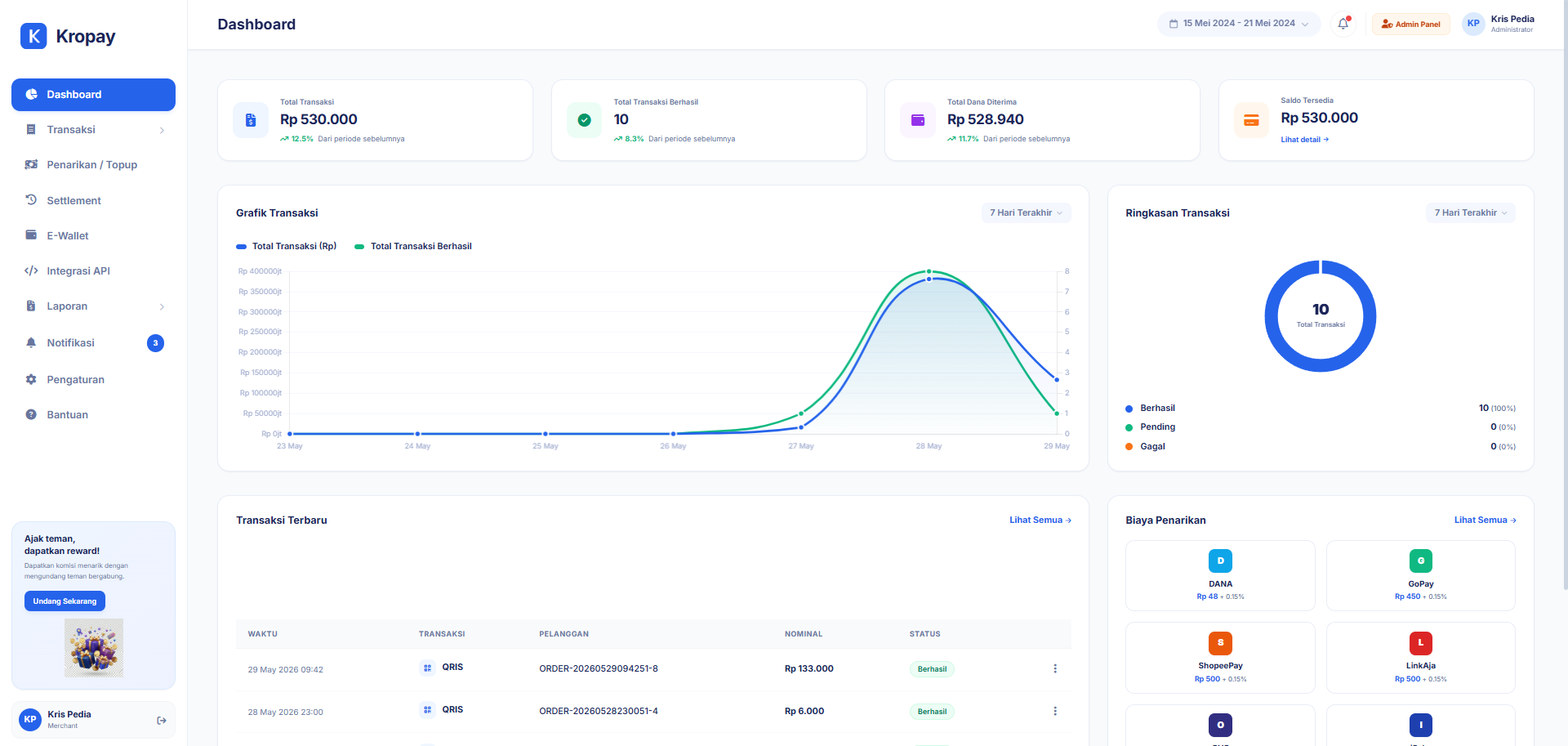Select the DANA withdrawal fee card
Viewport: 1568px width, 746px height.
click(x=1220, y=575)
